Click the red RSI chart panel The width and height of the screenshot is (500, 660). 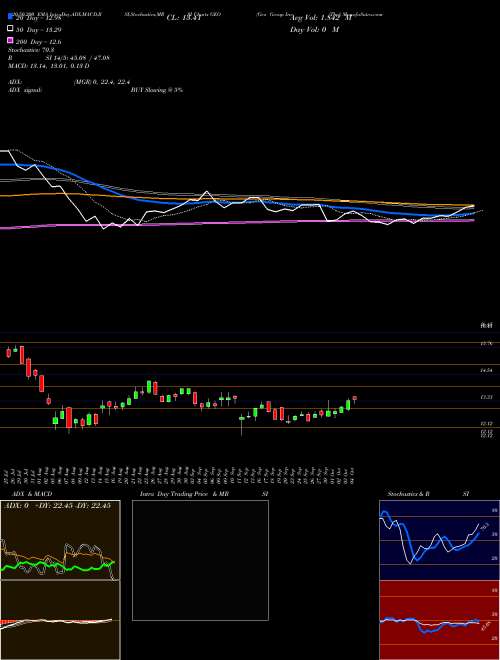[x=439, y=620]
